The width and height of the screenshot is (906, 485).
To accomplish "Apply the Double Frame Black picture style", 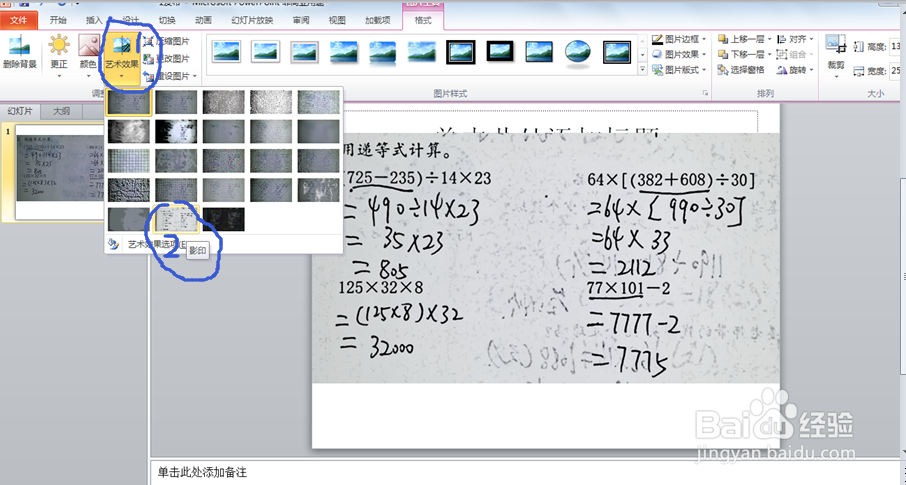I will tap(461, 52).
